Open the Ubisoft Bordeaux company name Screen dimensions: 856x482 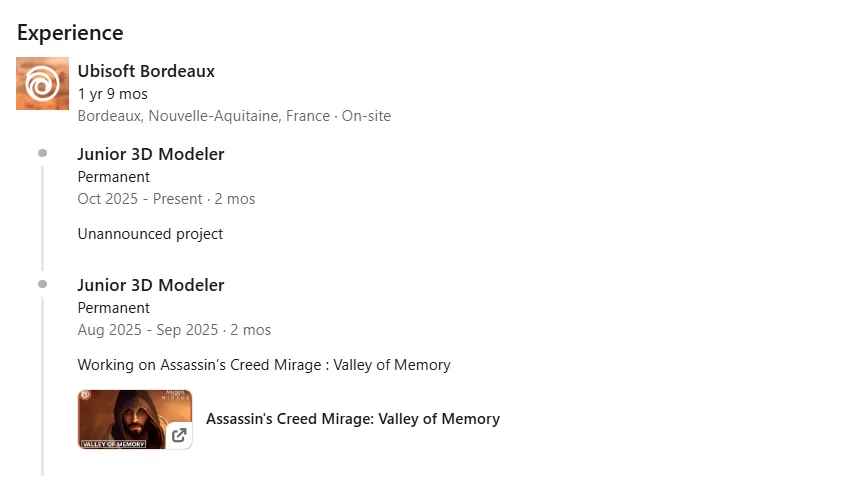coord(146,71)
